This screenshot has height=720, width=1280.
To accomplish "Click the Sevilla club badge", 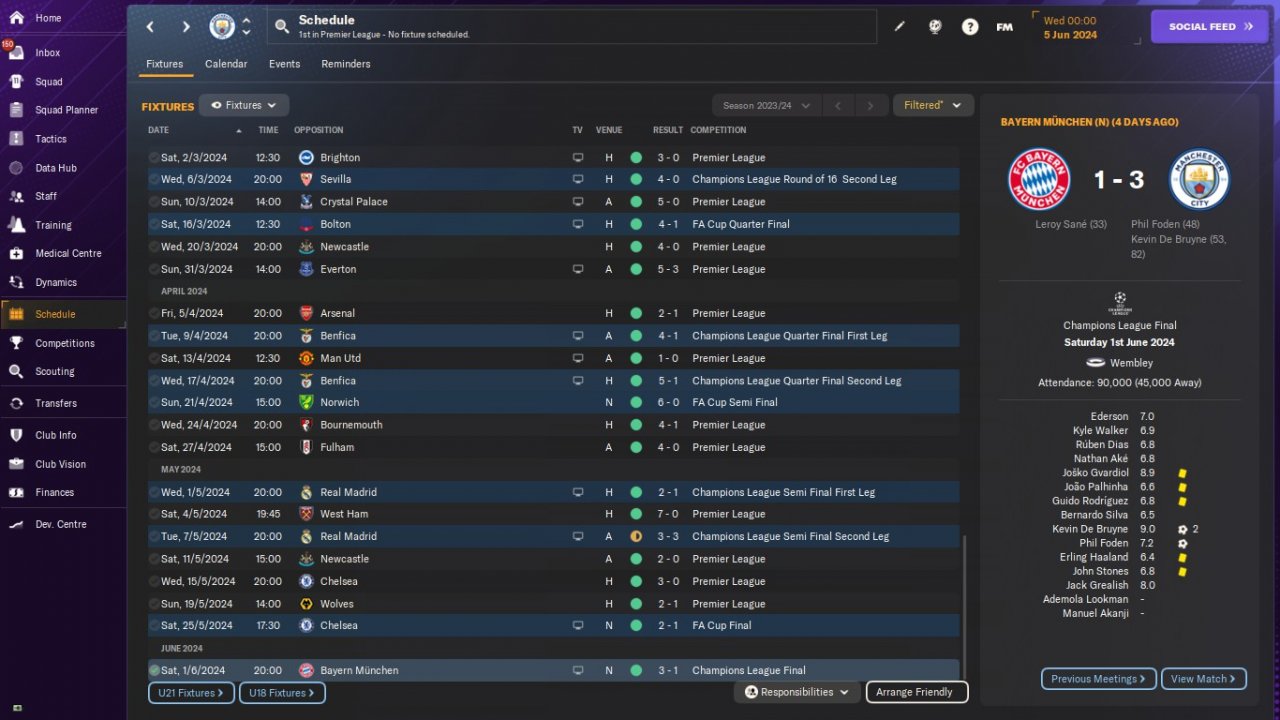I will coord(306,180).
